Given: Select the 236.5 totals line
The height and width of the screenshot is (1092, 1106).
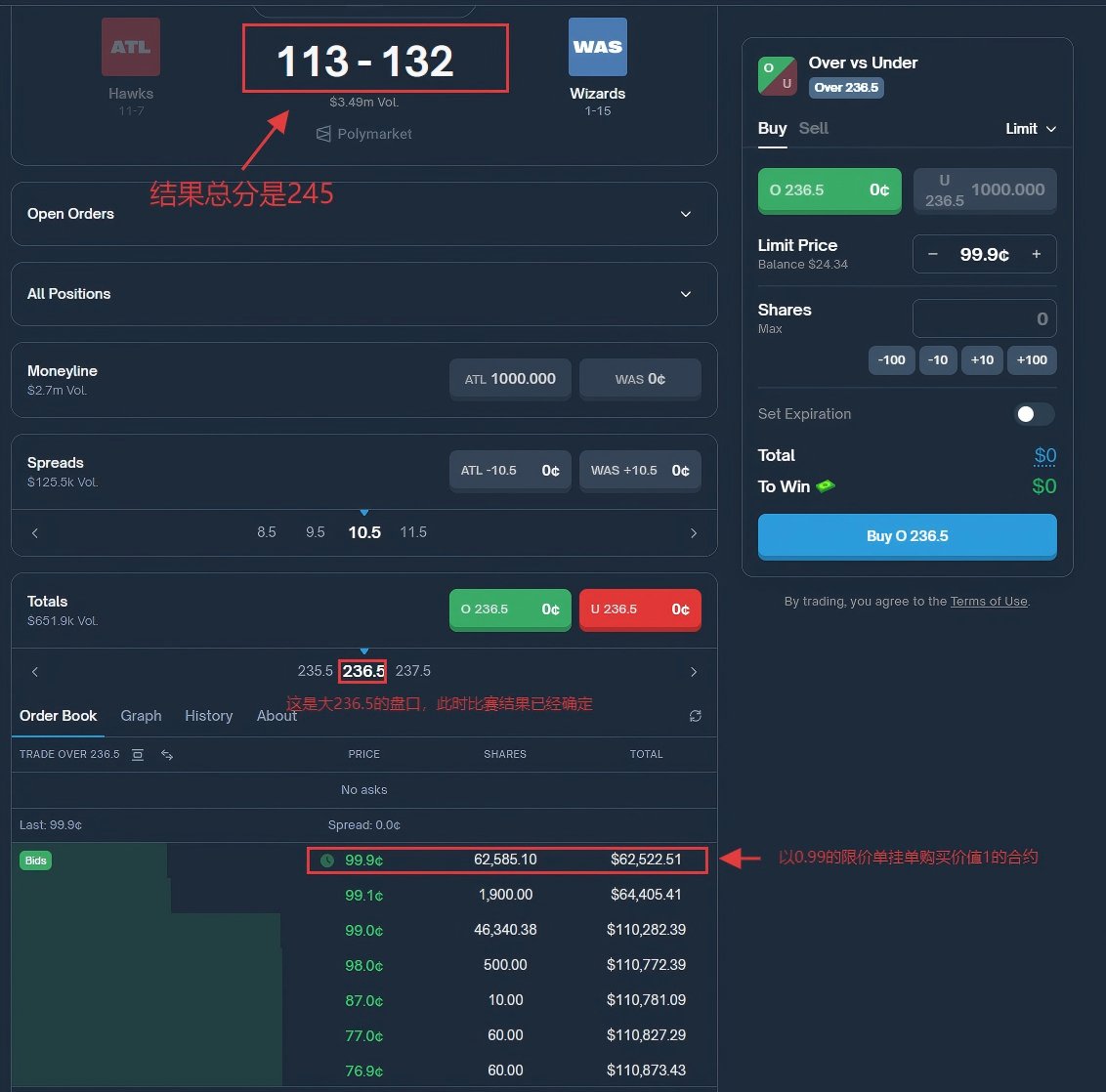Looking at the screenshot, I should (363, 671).
